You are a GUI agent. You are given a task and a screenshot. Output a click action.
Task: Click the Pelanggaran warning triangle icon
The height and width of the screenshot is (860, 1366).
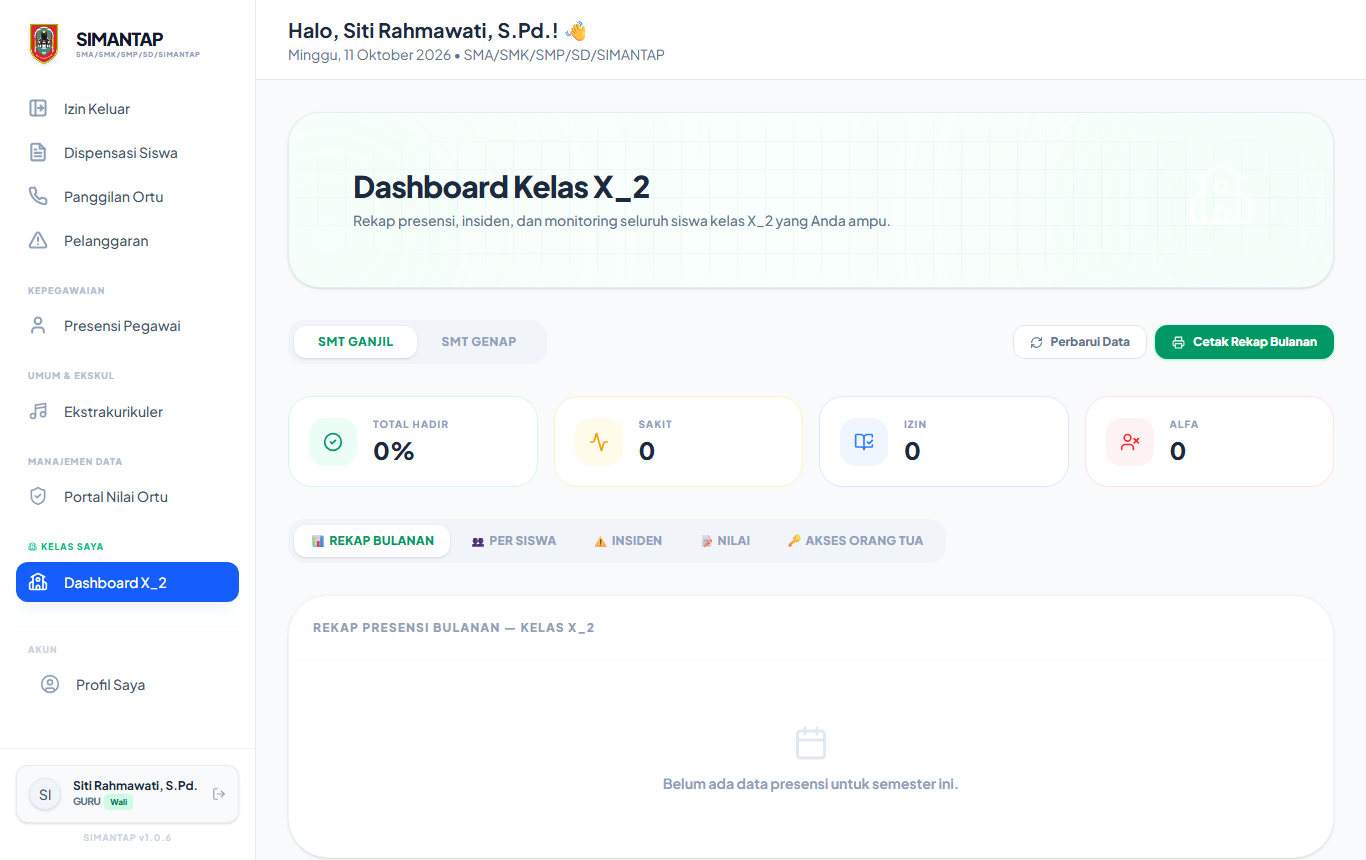click(x=38, y=240)
